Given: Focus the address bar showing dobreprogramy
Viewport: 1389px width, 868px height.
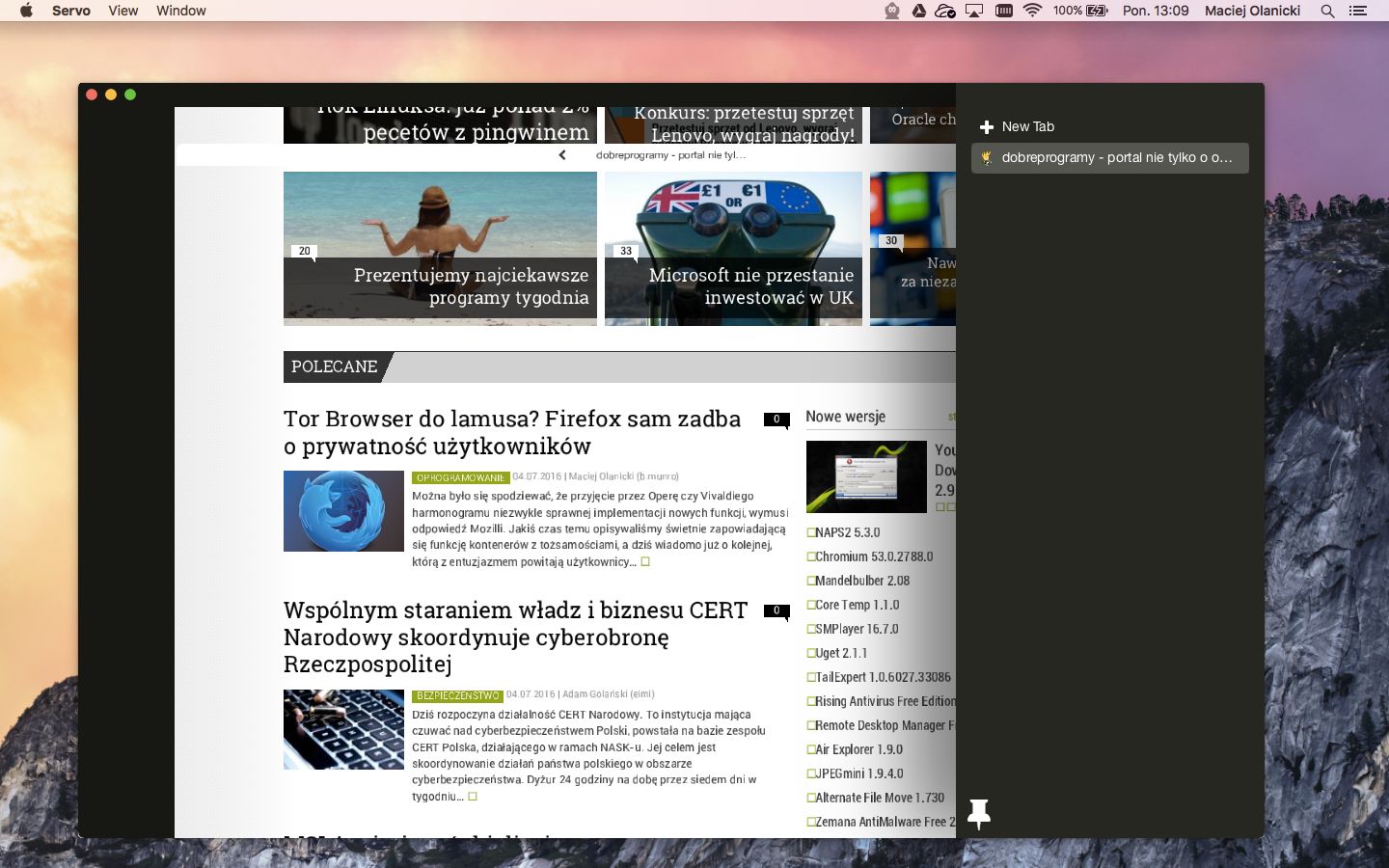Looking at the screenshot, I should click(x=670, y=155).
